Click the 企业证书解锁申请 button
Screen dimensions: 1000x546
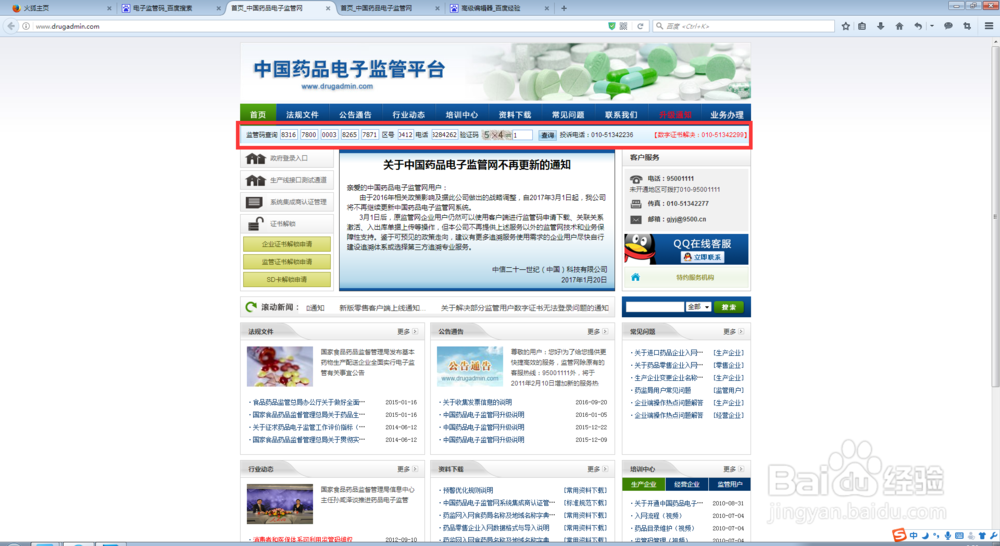(x=287, y=244)
